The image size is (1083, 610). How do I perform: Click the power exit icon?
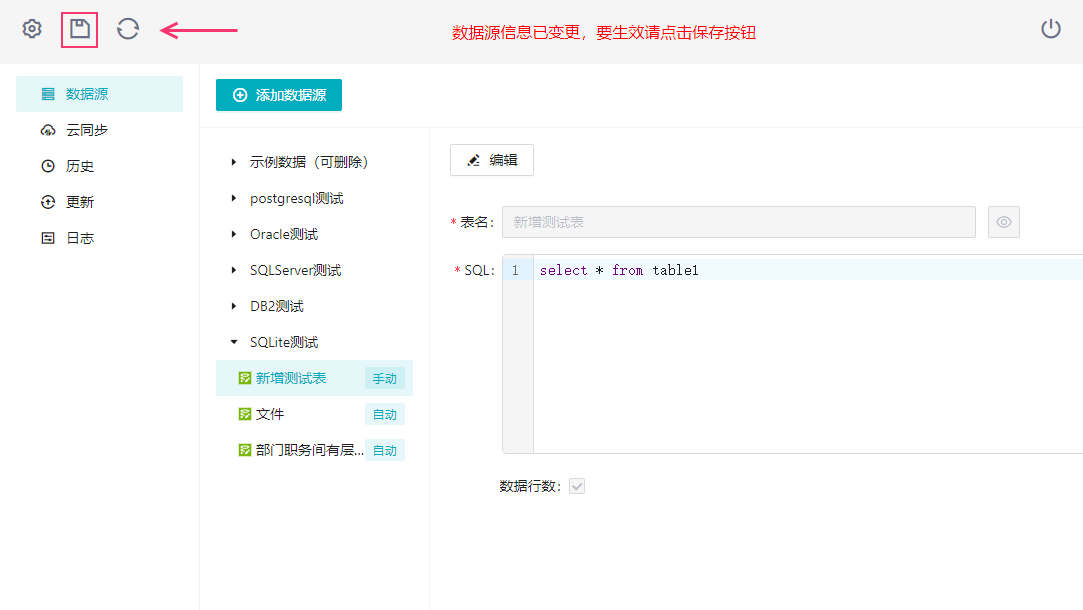[1051, 29]
